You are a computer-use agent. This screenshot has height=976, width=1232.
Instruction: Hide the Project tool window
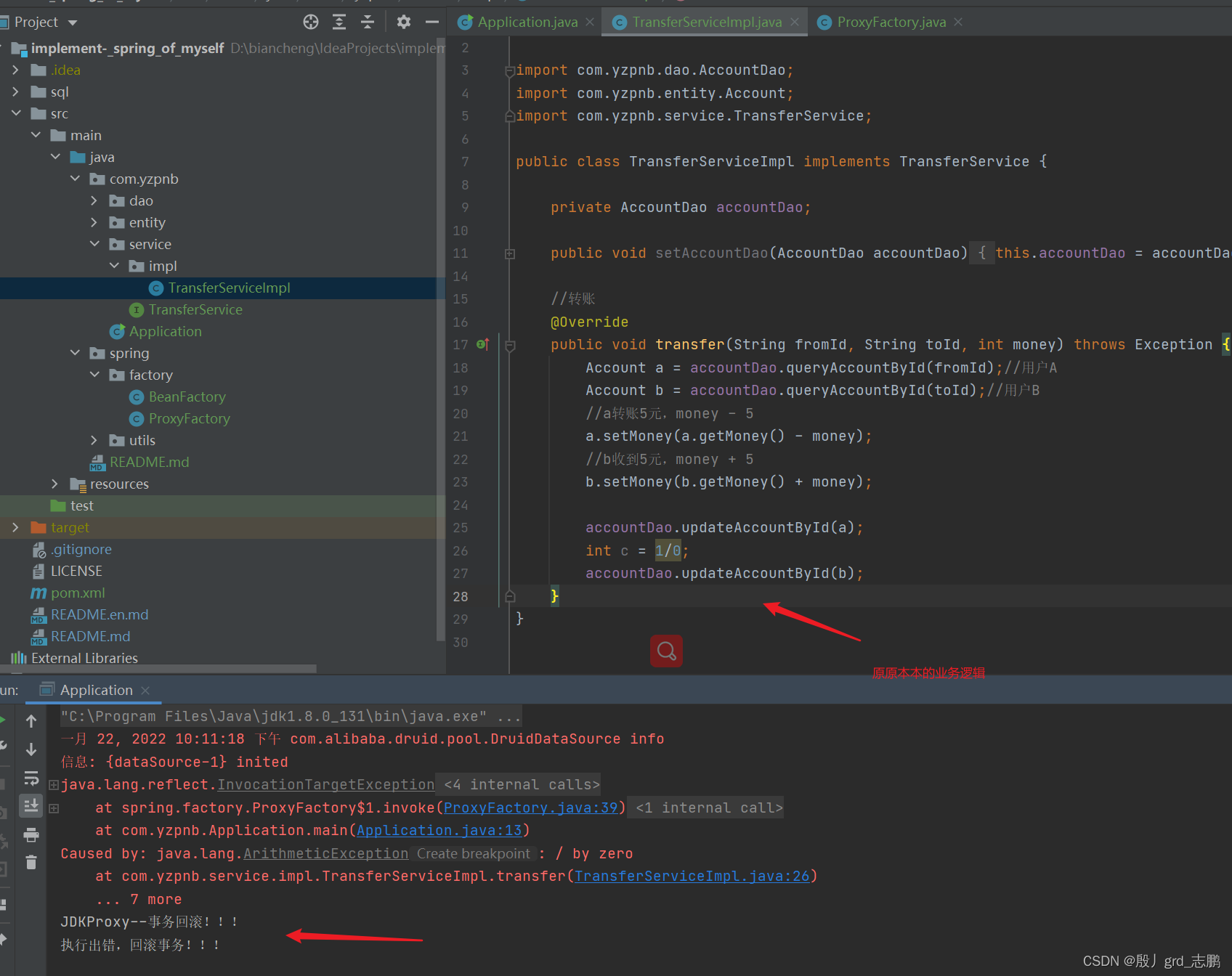pos(431,22)
